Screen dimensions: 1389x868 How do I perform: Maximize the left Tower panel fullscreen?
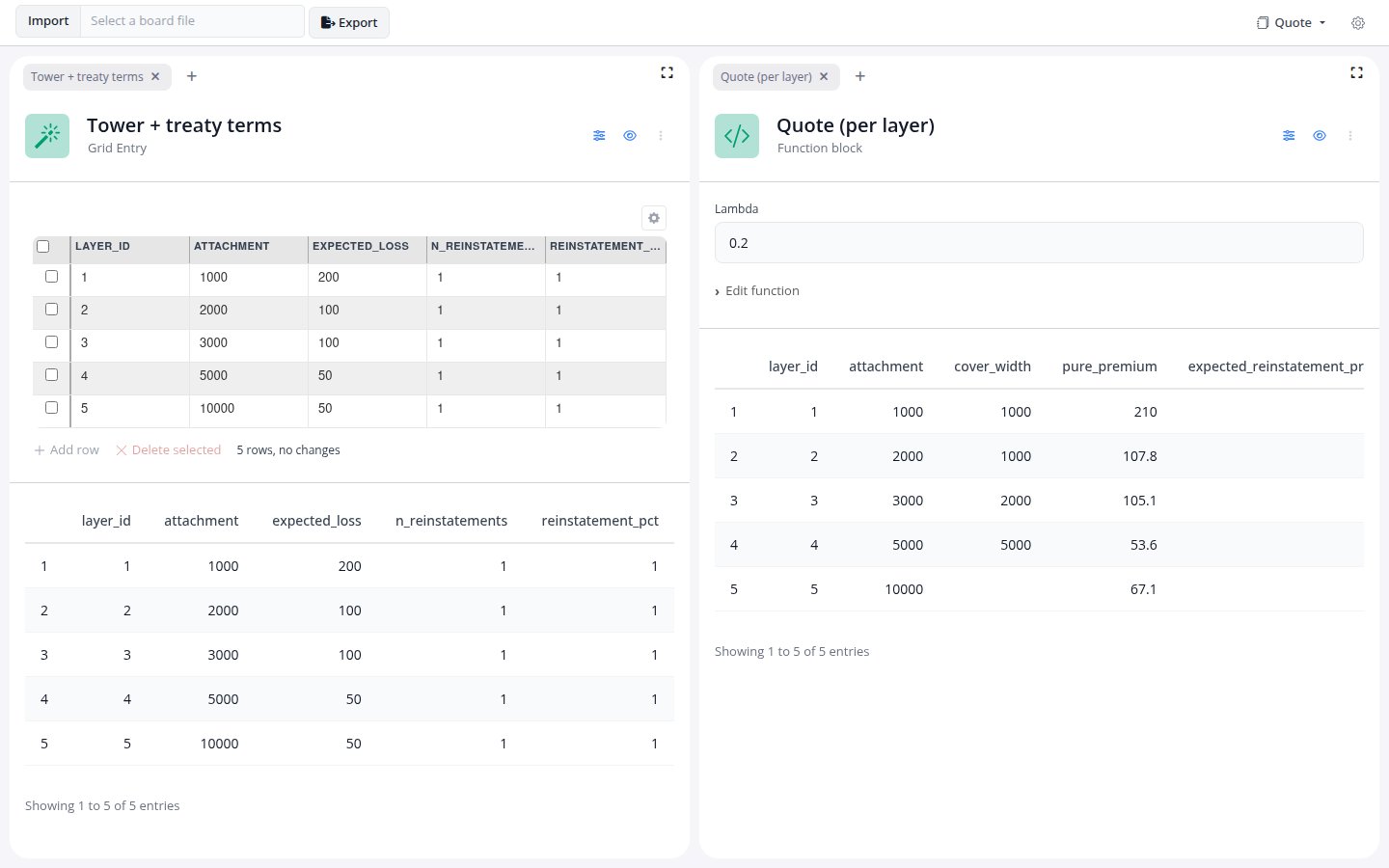667,72
